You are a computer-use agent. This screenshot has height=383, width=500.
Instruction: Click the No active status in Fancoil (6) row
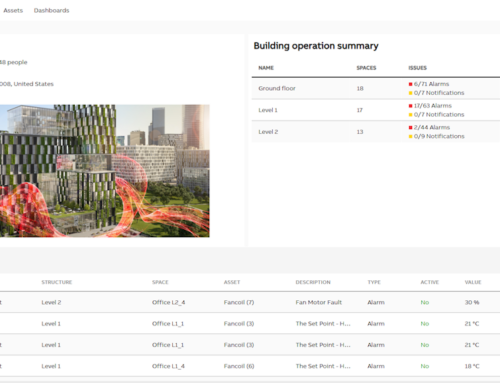click(425, 366)
